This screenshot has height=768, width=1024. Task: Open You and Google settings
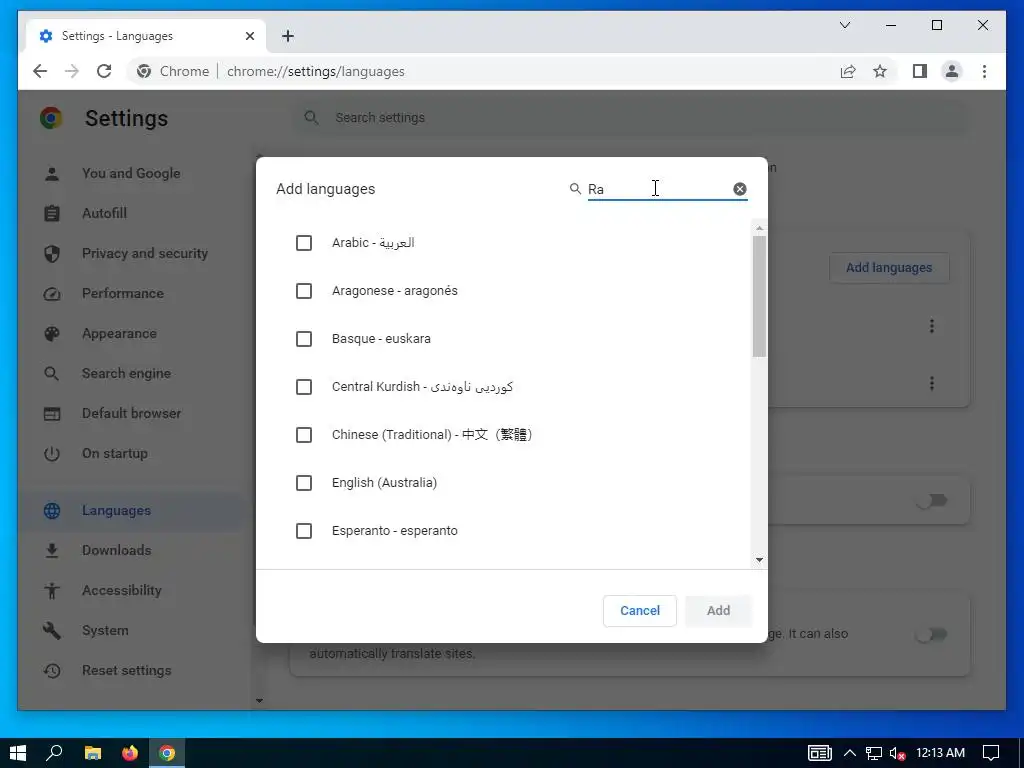coord(131,174)
